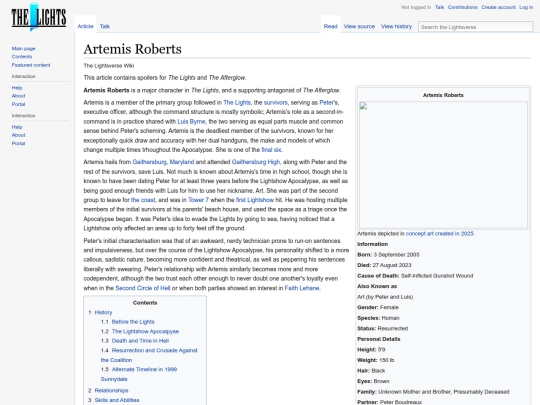This screenshot has height=405, width=540.
Task: Open Contents in sidebar
Action: [x=22, y=56]
